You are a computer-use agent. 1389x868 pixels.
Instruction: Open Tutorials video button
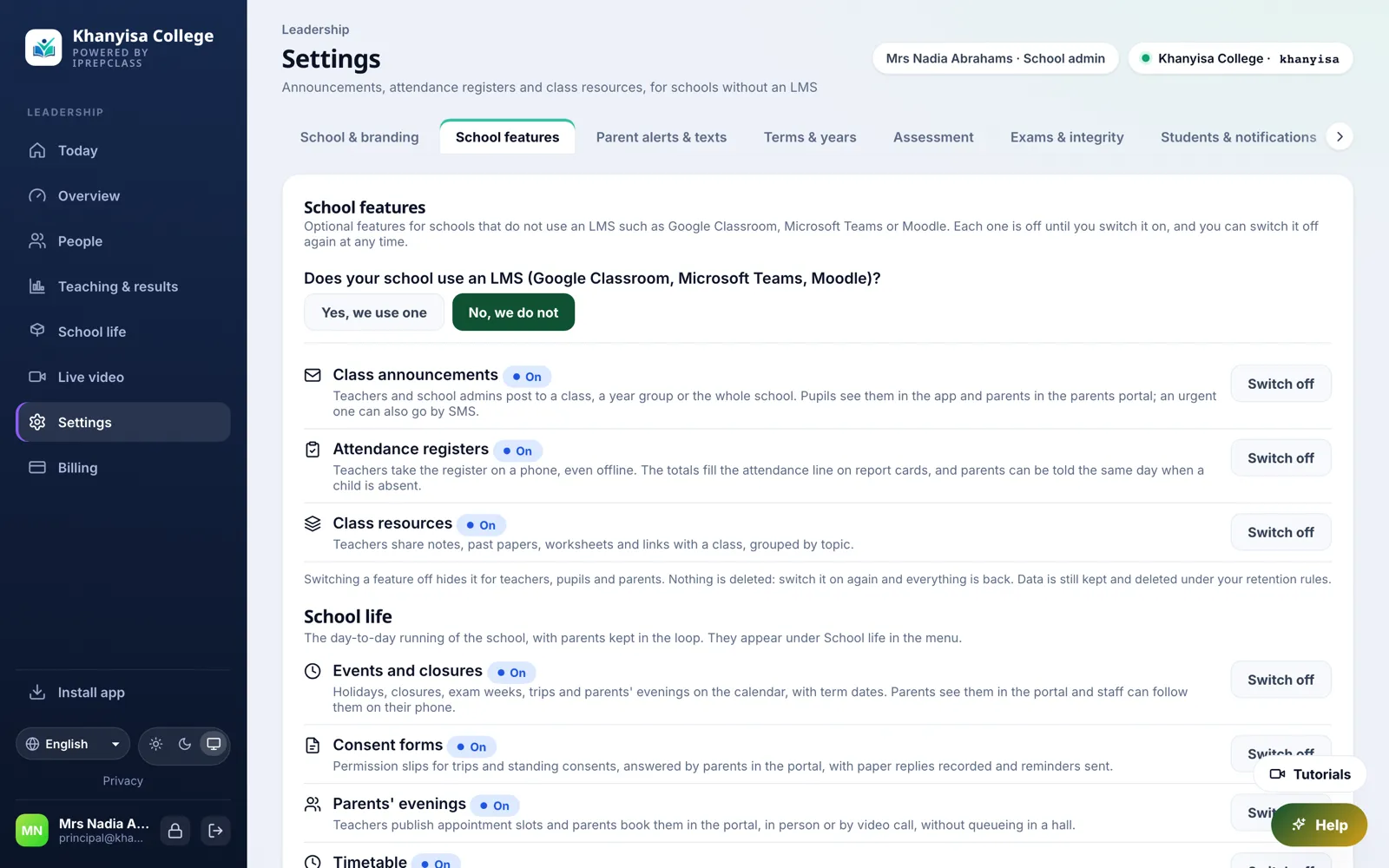[x=1310, y=774]
